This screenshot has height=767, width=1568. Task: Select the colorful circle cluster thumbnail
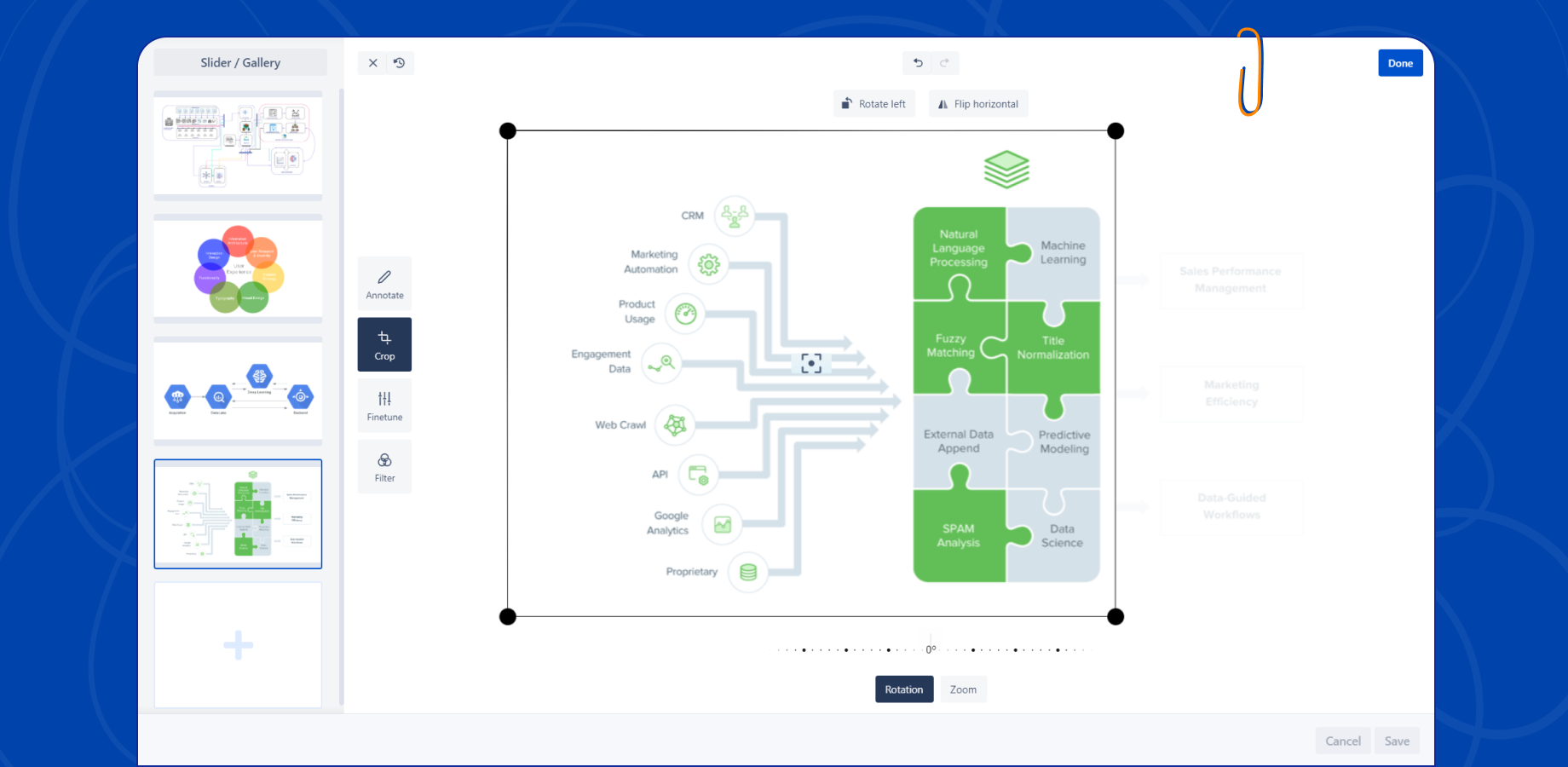coord(238,269)
